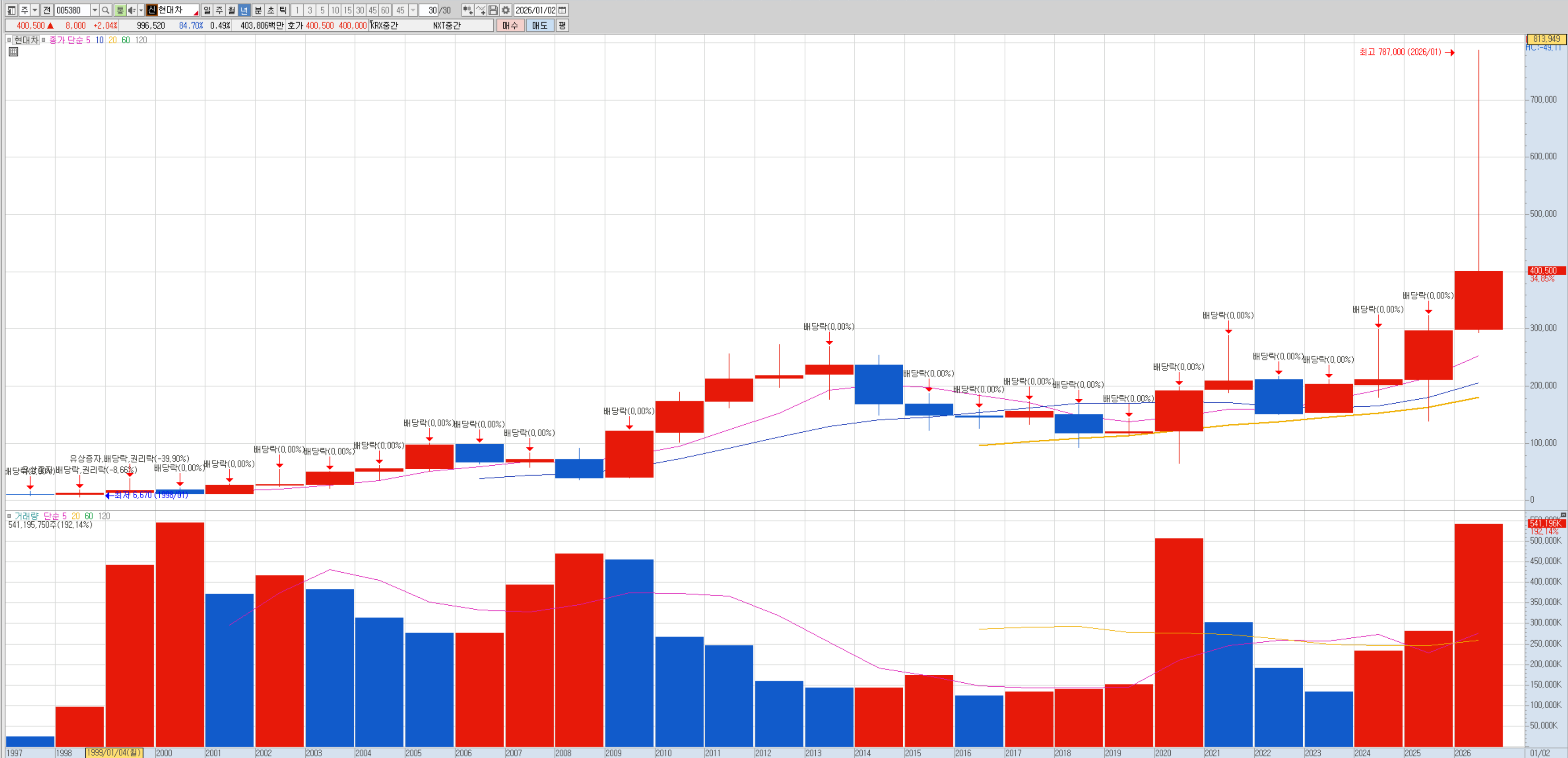Switch to 주 (weekly) period beside 일
The height and width of the screenshot is (758, 1568).
(x=220, y=10)
